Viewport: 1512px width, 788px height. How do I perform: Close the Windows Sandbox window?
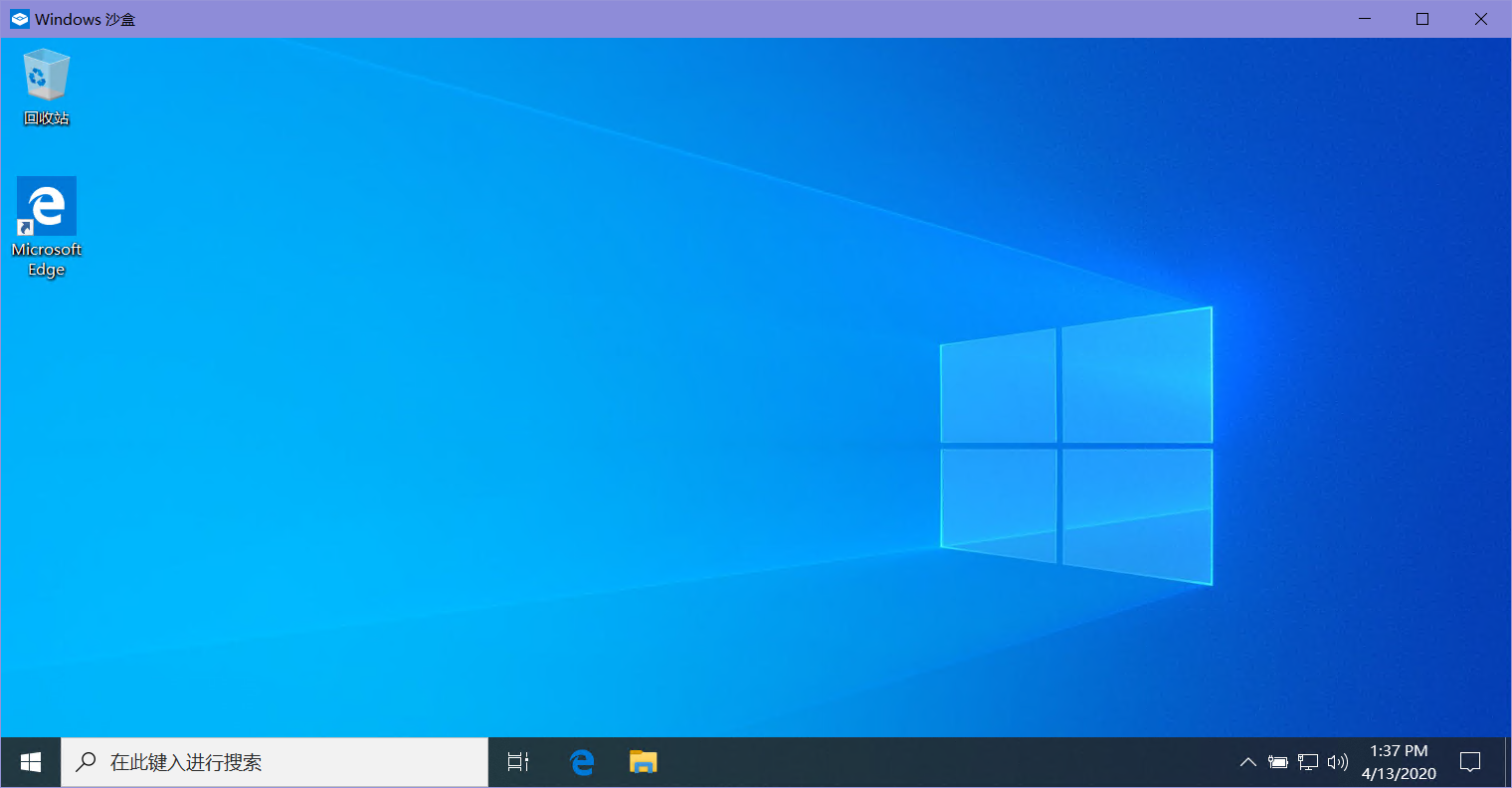pyautogui.click(x=1481, y=19)
